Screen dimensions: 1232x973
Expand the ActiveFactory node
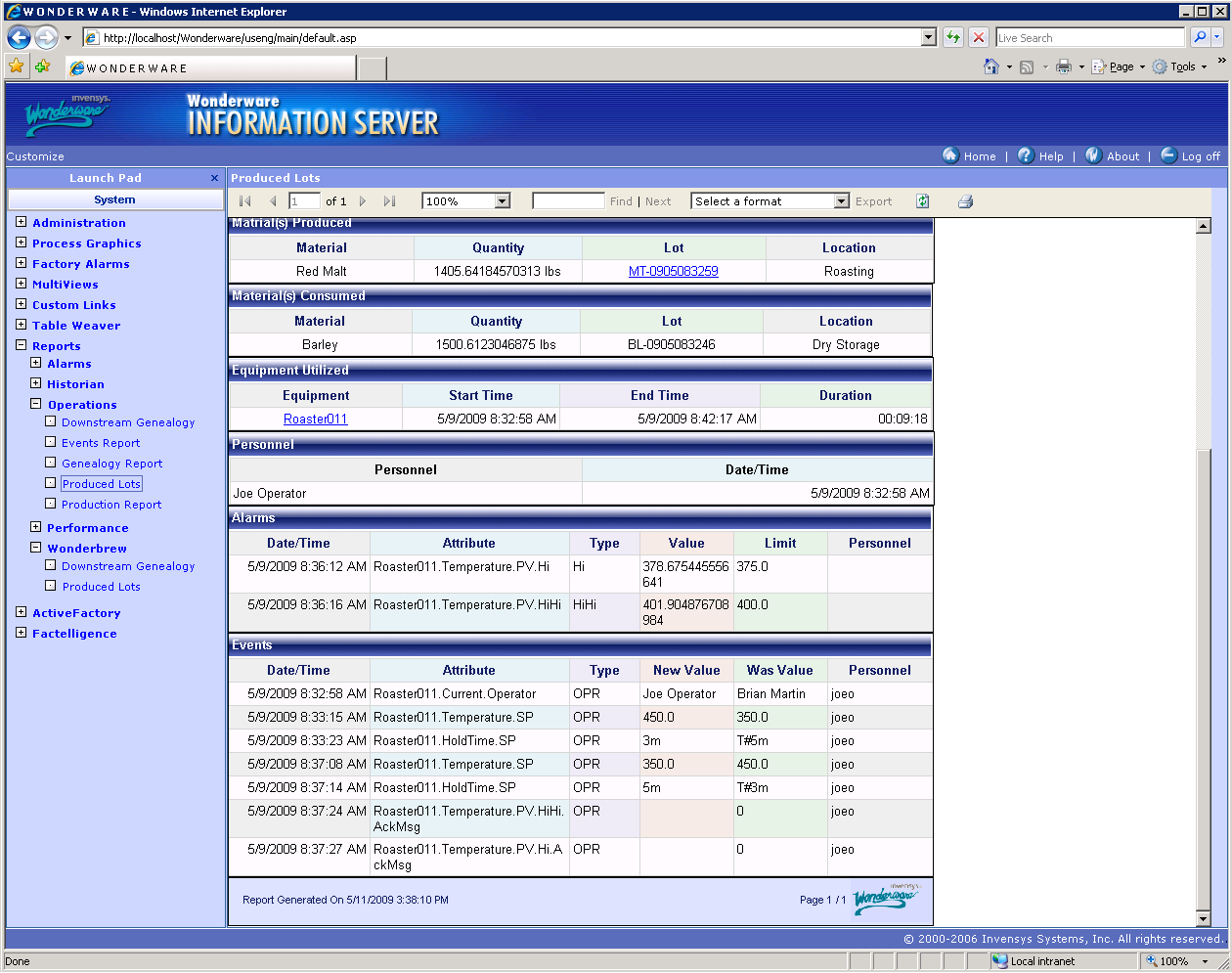pyautogui.click(x=21, y=612)
